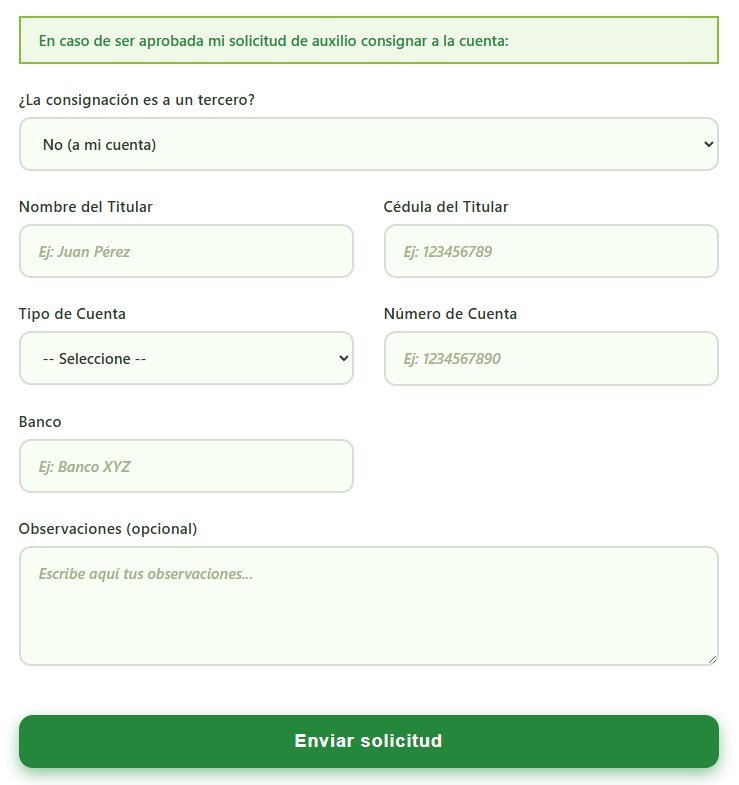
Task: Click the green banner about auxilio consignment
Action: point(368,41)
